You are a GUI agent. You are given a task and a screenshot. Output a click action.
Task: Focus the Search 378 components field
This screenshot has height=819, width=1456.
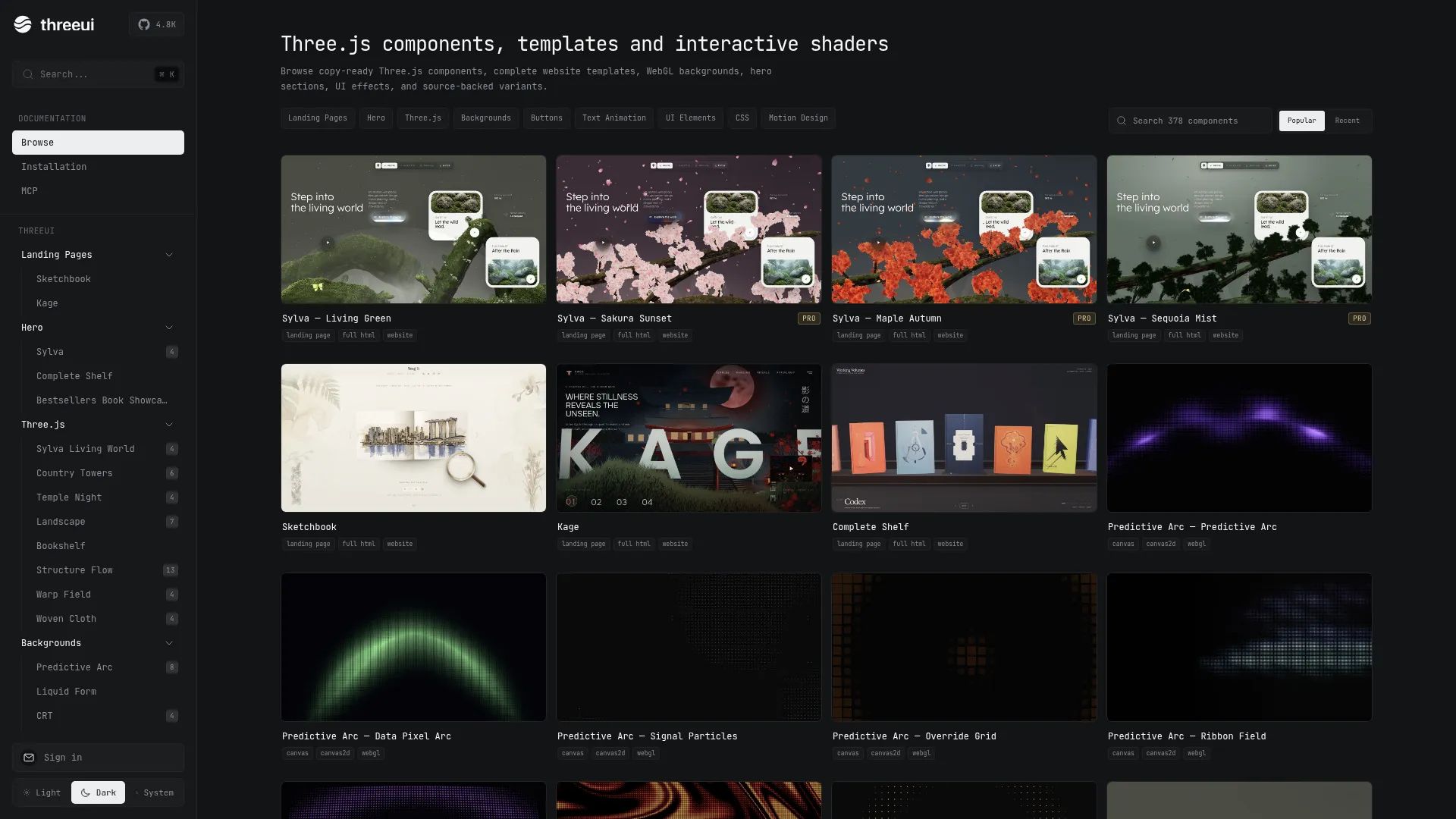[x=1191, y=121]
